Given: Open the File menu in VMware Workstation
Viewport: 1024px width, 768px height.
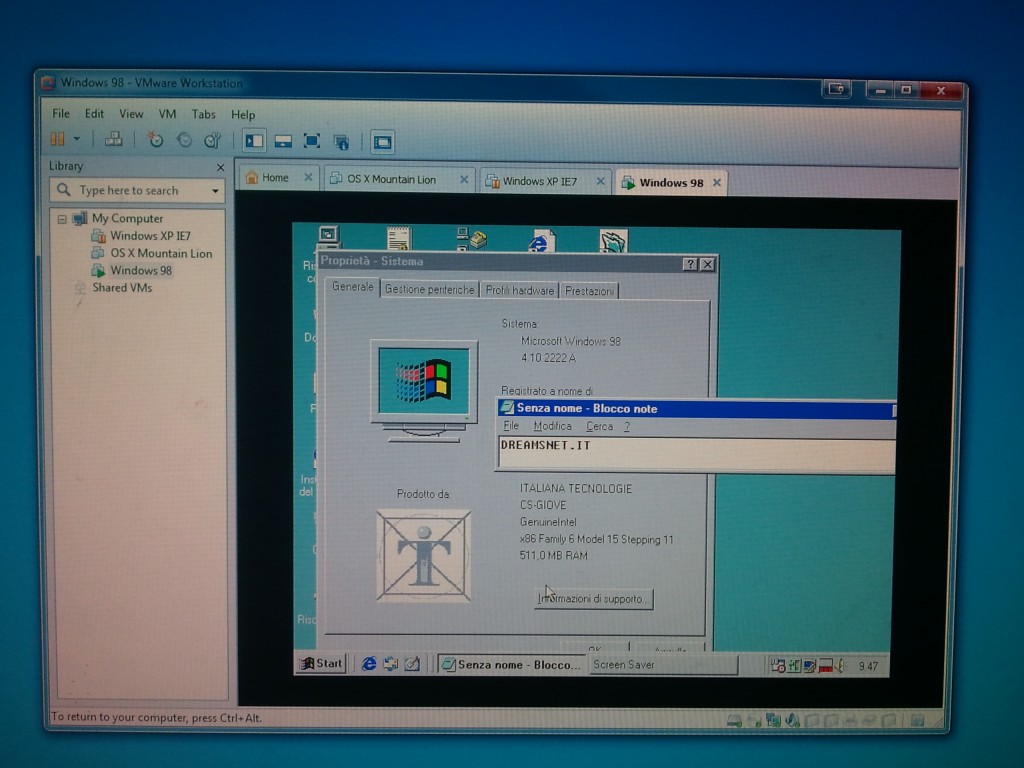Looking at the screenshot, I should (61, 114).
